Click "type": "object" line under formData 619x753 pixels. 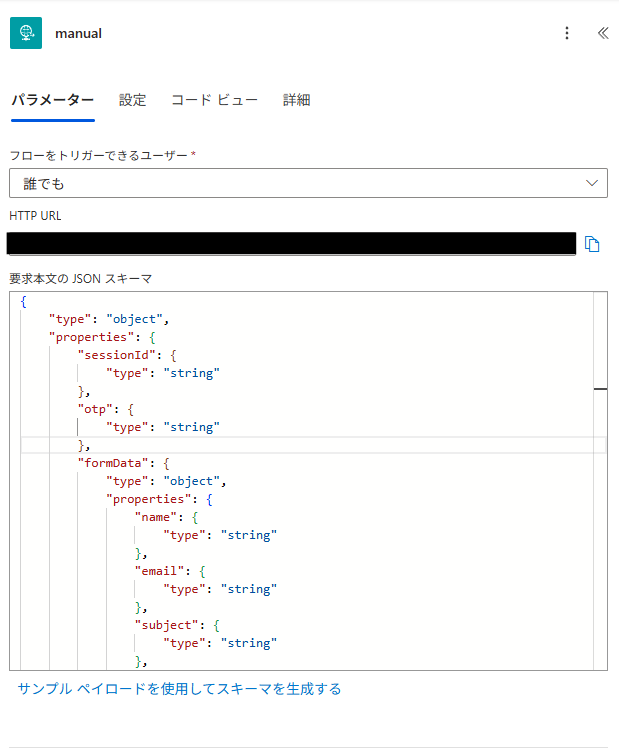click(166, 482)
